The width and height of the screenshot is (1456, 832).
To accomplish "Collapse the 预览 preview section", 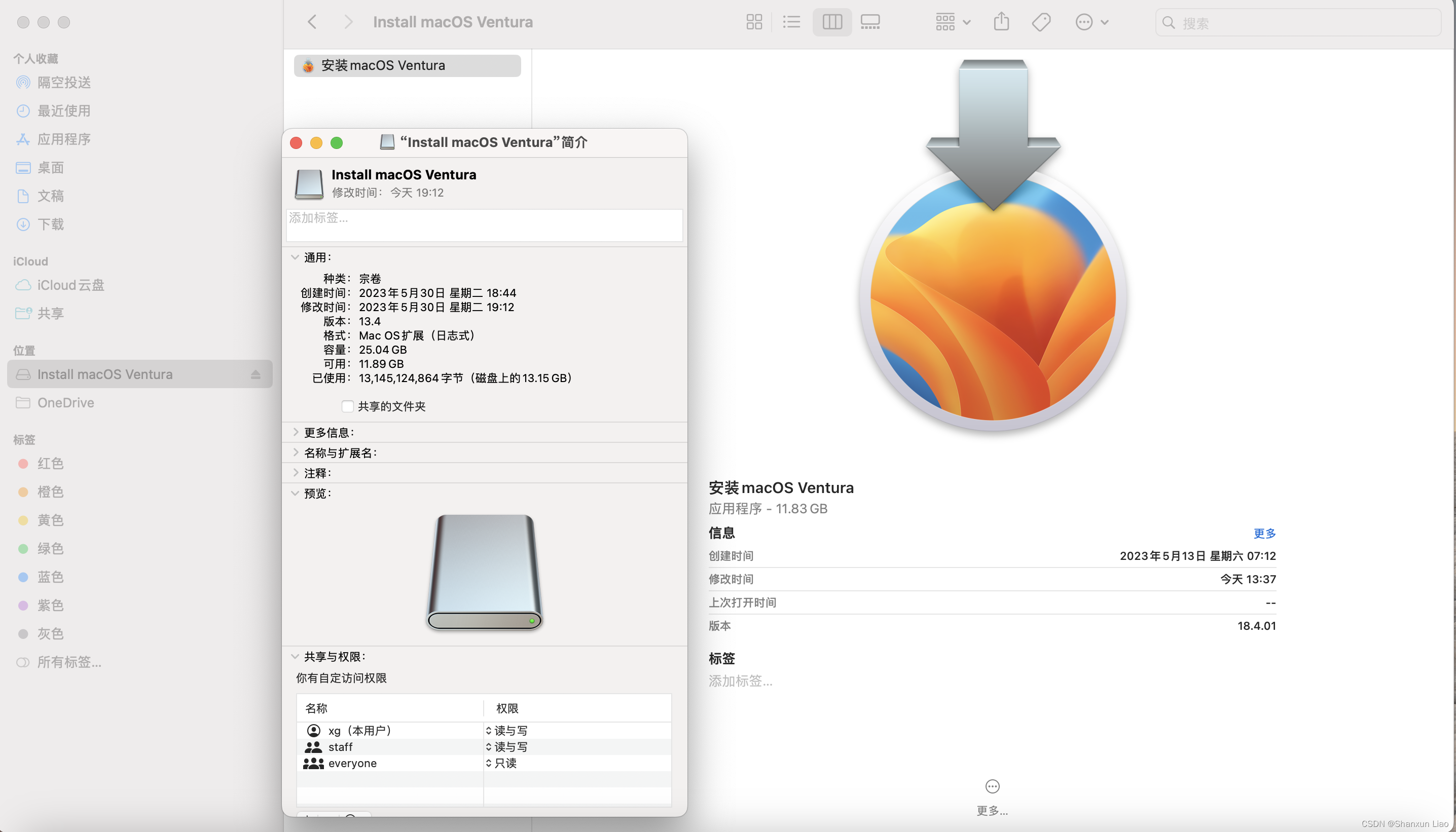I will pos(295,493).
